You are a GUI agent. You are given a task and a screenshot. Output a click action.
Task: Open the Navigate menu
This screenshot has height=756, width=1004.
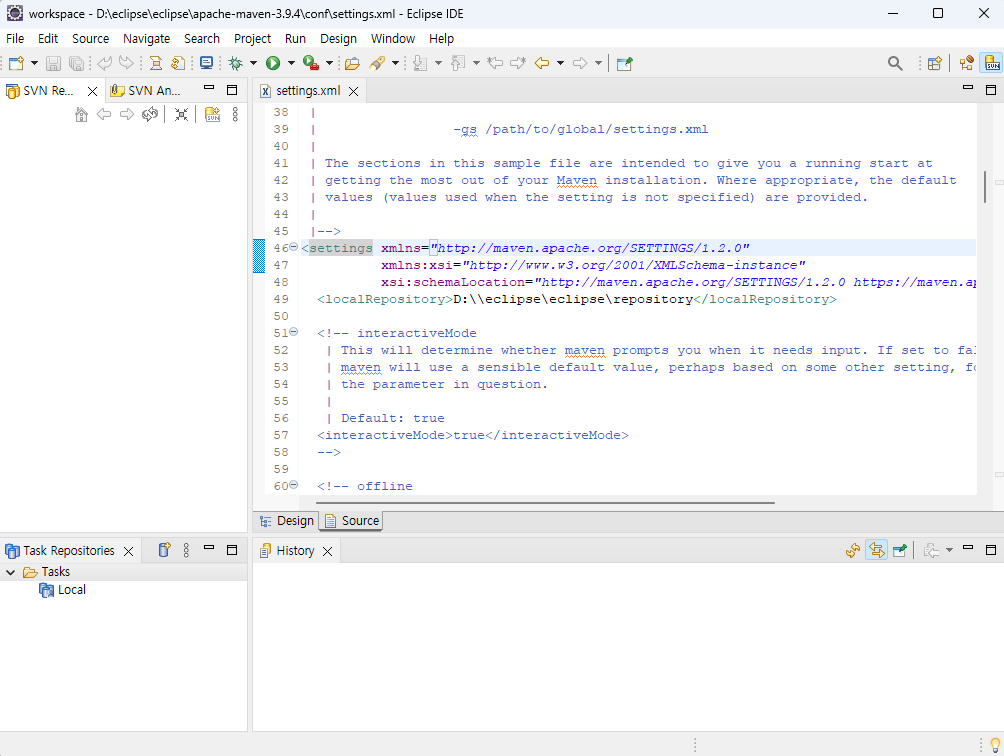click(x=146, y=38)
